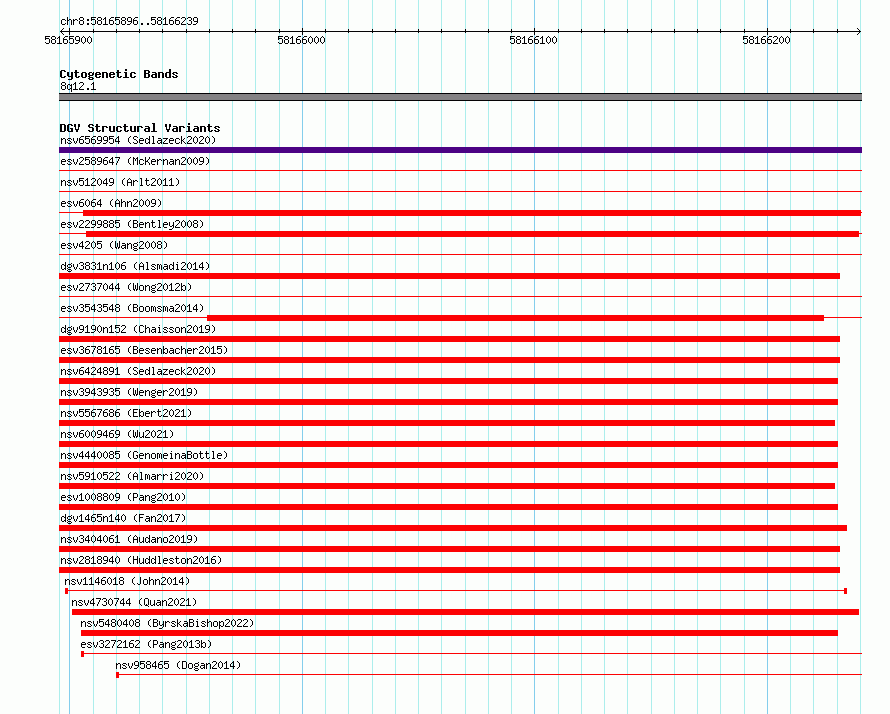Image resolution: width=890 pixels, height=714 pixels.
Task: Open nsv3943935 (Wenger2019) variant
Action: click(129, 392)
